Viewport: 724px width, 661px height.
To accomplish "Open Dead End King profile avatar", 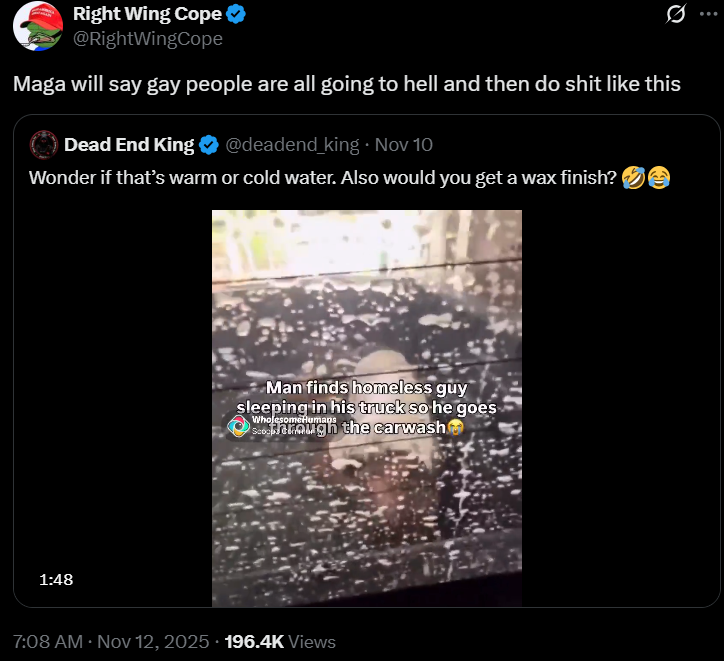I will point(44,144).
